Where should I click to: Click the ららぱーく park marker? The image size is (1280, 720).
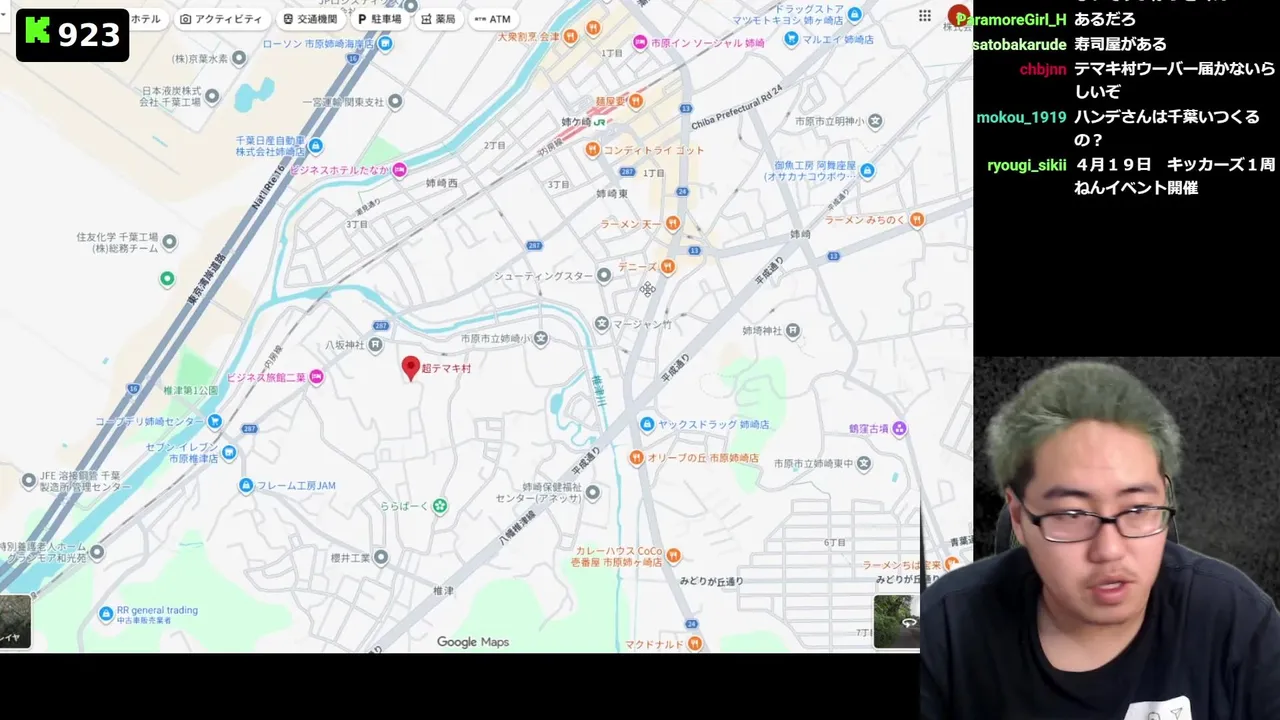[439, 506]
